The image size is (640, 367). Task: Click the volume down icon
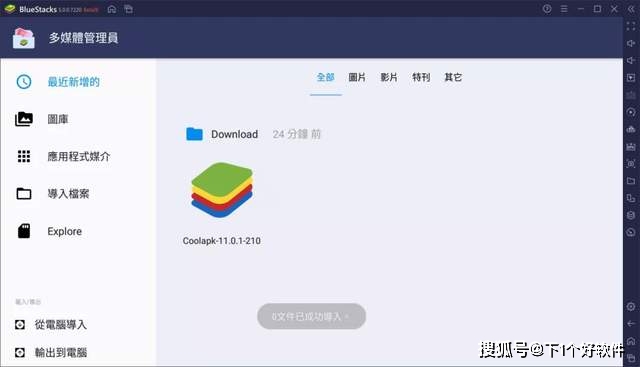631,60
